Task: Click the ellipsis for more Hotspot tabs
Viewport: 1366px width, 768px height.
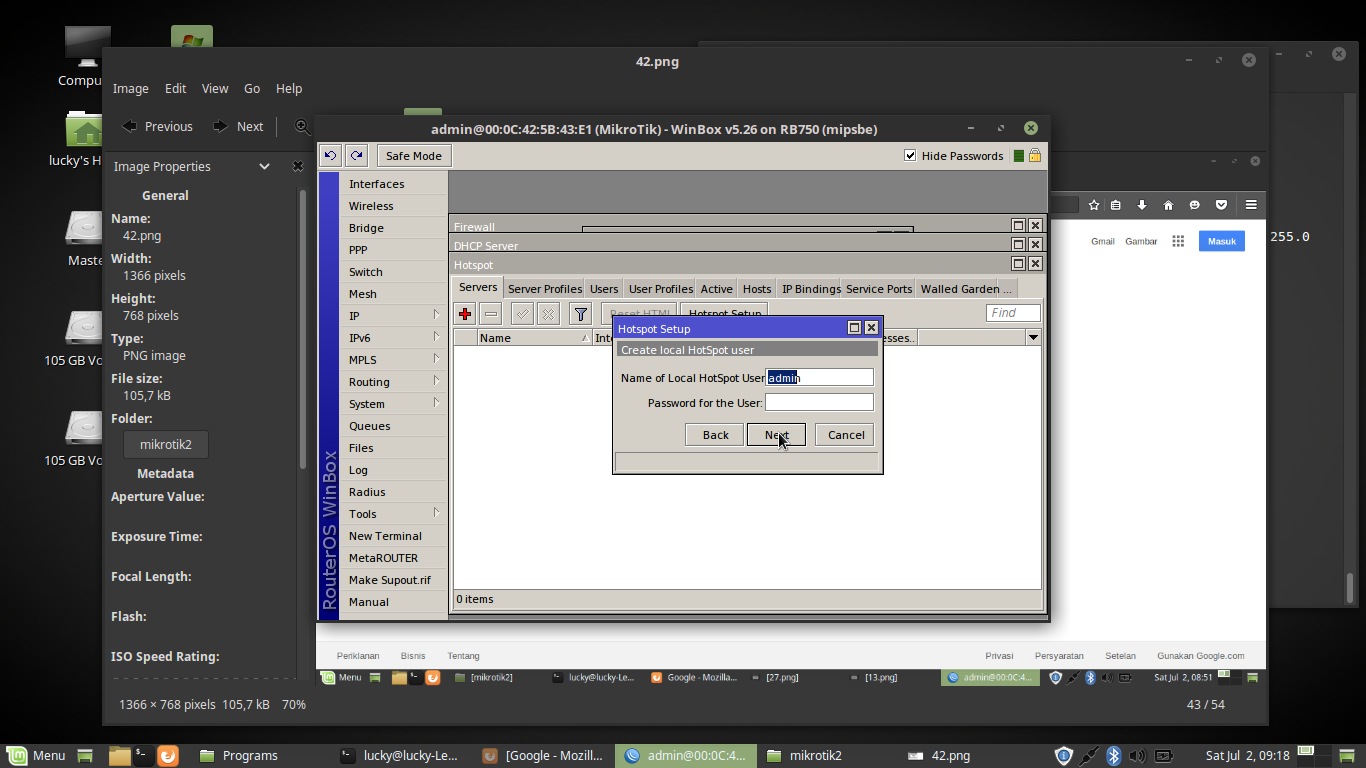Action: [1006, 289]
